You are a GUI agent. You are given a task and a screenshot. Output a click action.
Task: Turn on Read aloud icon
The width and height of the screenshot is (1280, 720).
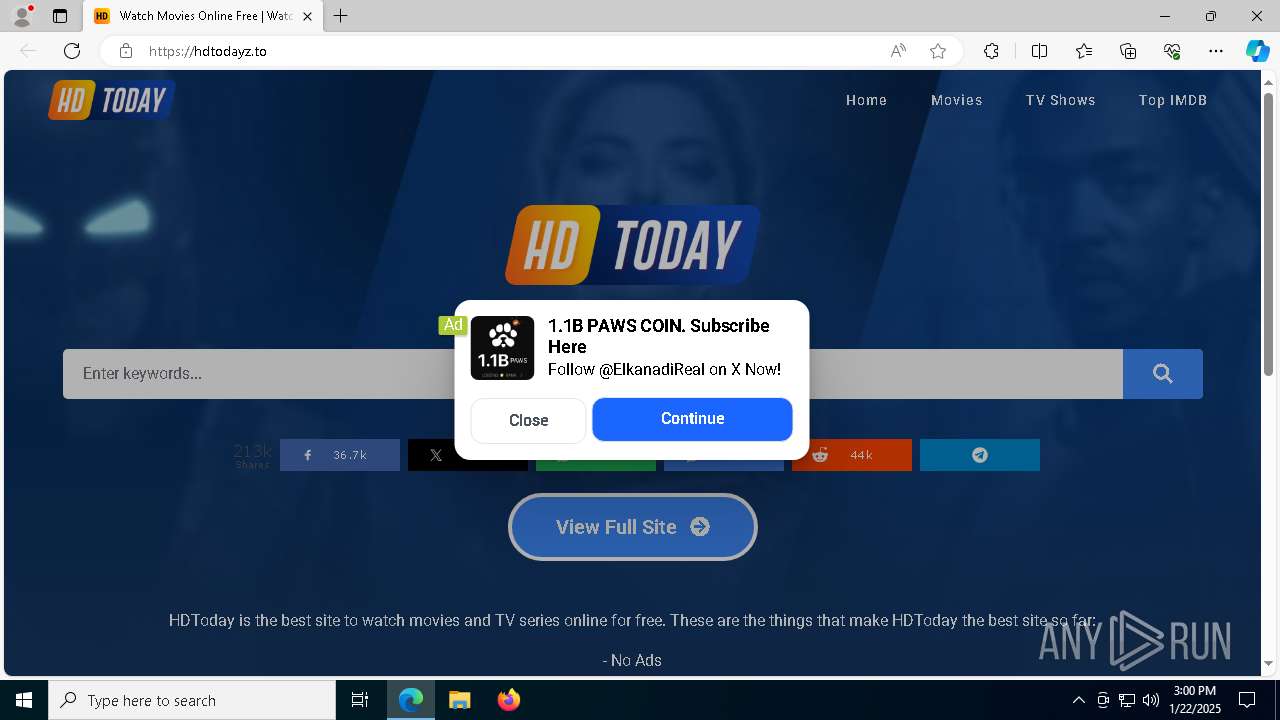pyautogui.click(x=898, y=51)
